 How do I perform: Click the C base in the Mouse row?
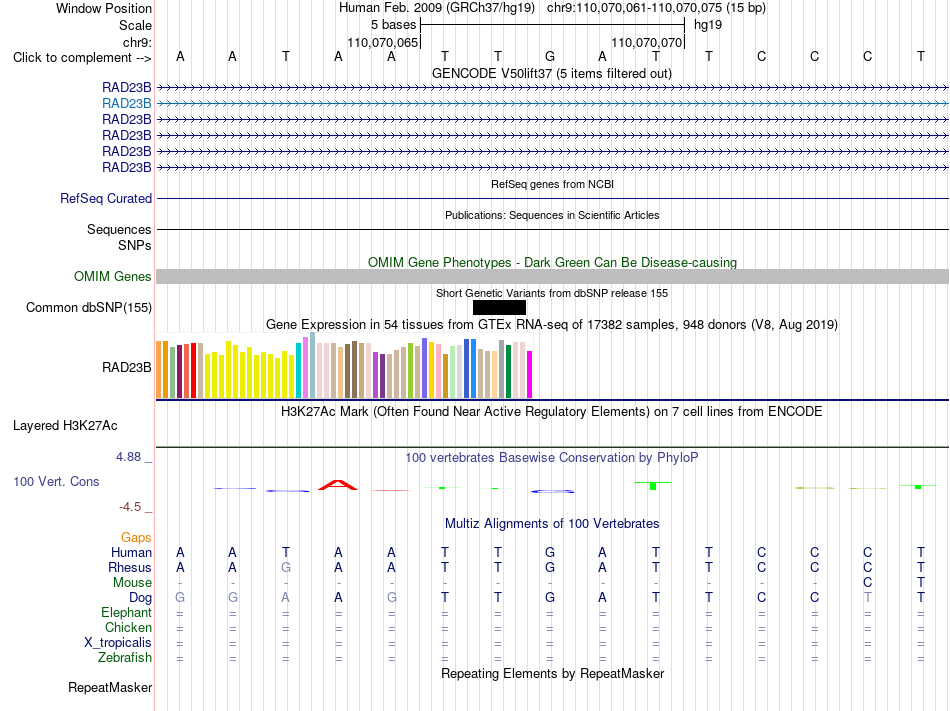(867, 583)
